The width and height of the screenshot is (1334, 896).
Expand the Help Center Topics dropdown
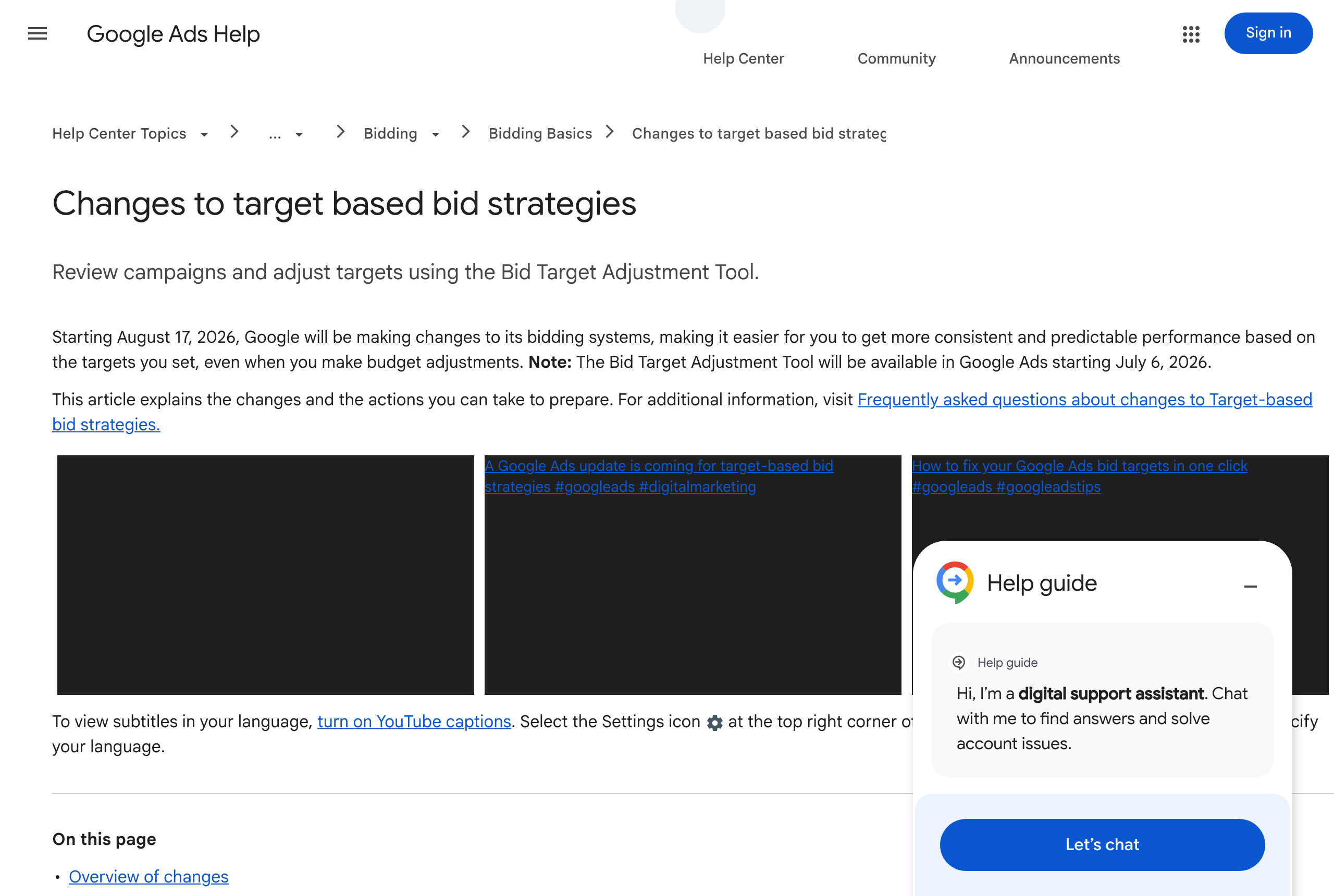[x=204, y=134]
